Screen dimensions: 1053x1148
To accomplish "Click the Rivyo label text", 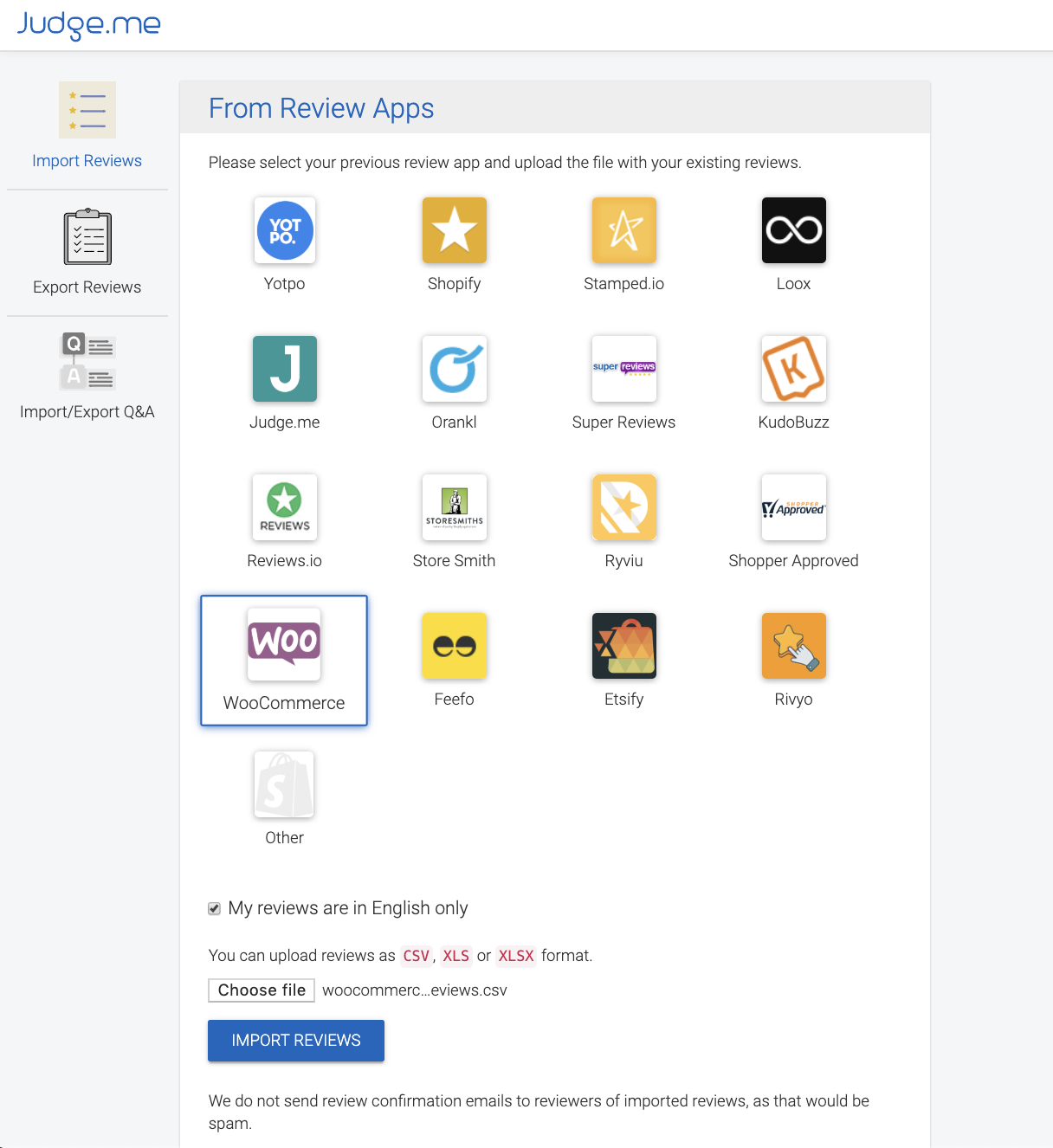I will pyautogui.click(x=794, y=700).
